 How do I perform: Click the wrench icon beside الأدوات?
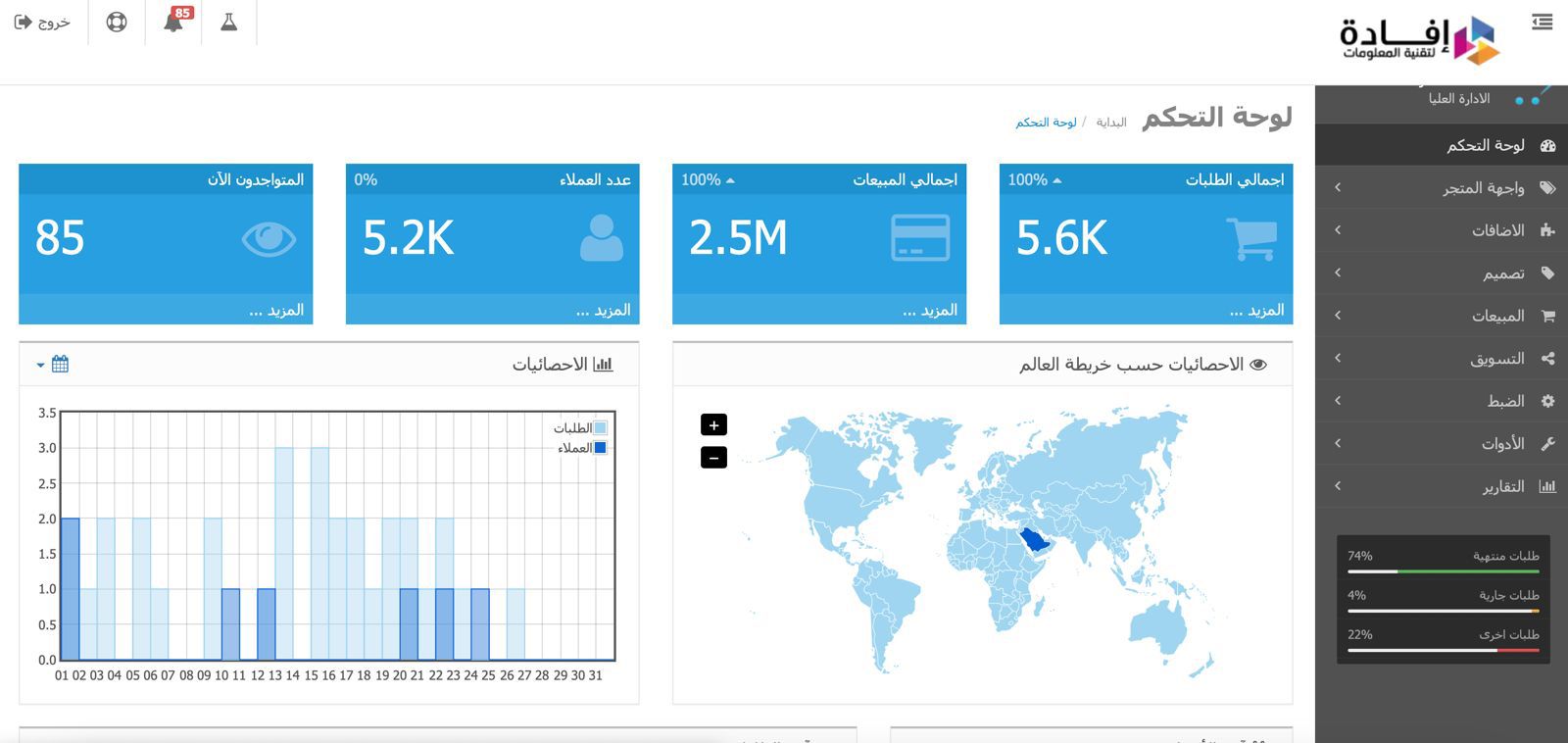1548,443
